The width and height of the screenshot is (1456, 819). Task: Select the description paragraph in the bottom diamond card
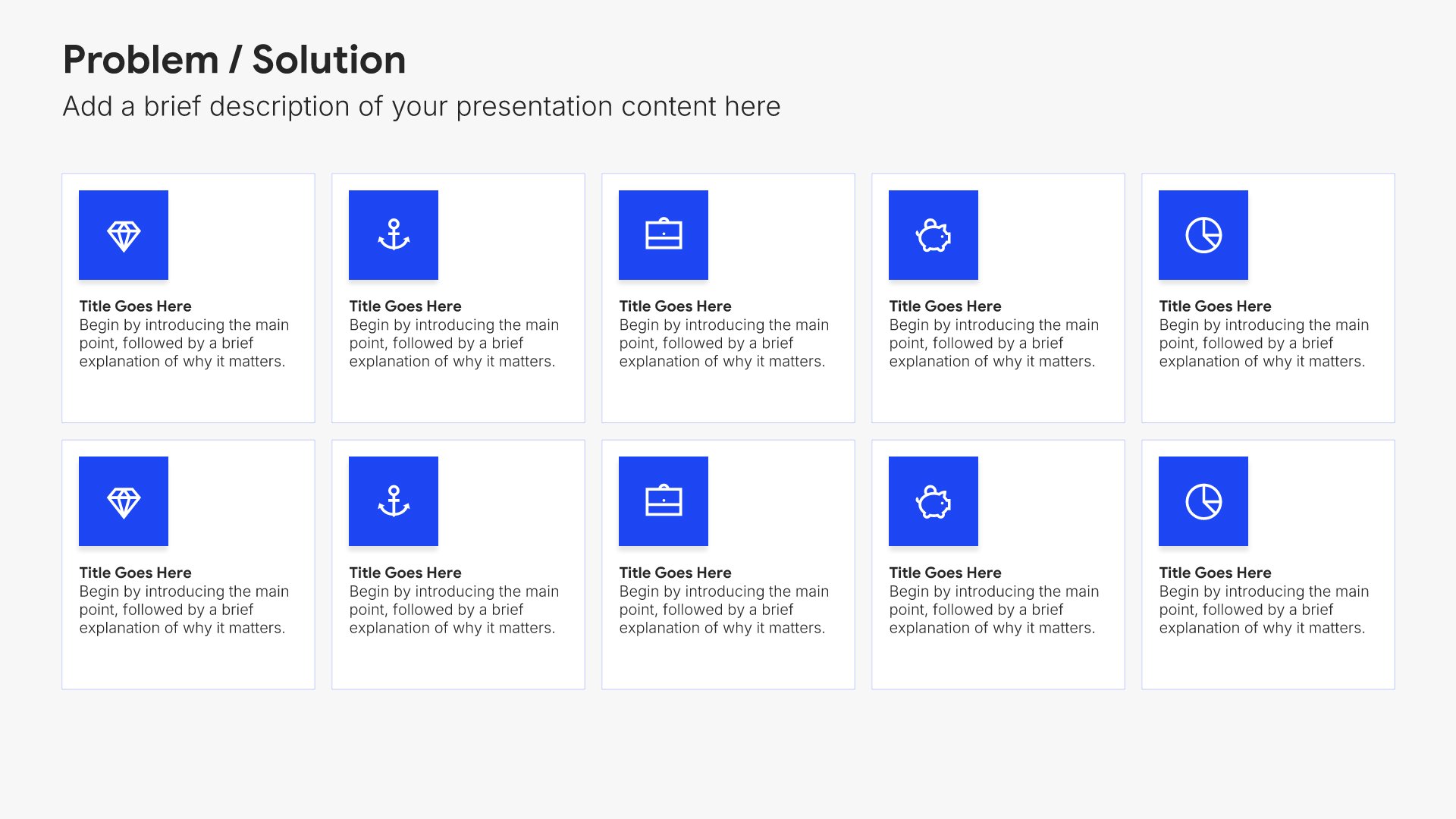pyautogui.click(x=184, y=610)
